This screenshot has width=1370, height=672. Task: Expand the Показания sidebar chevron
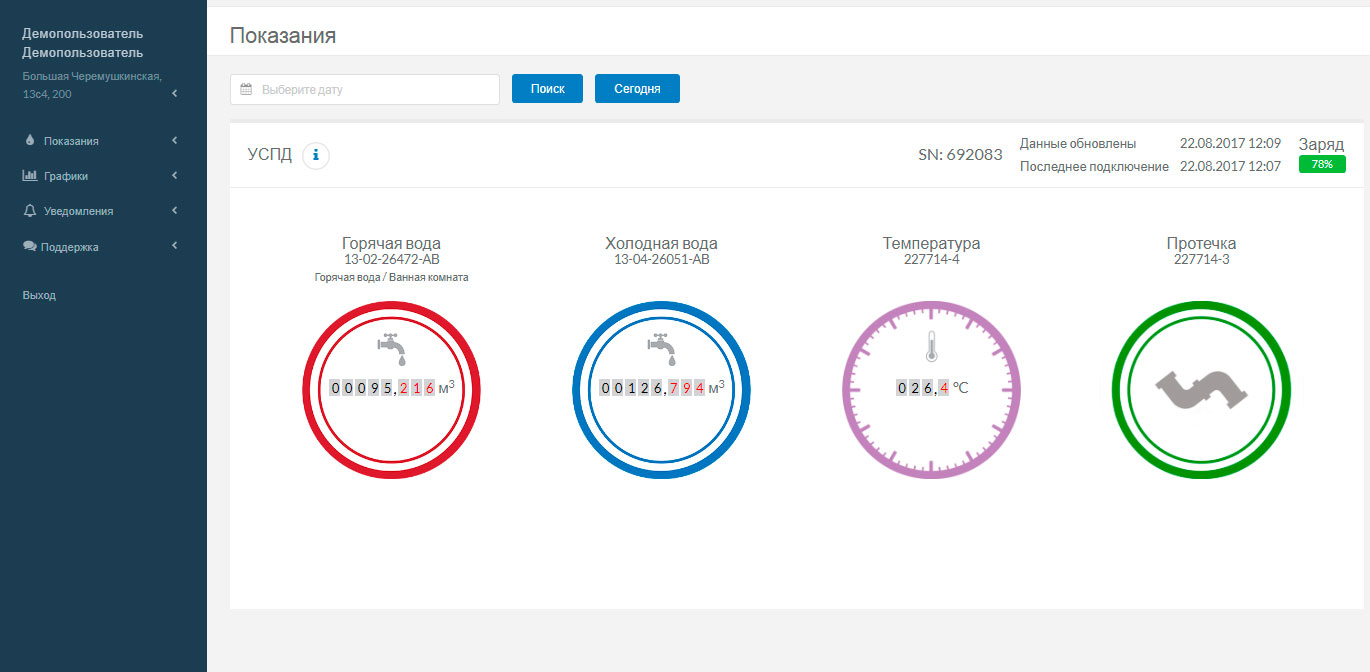(x=175, y=141)
